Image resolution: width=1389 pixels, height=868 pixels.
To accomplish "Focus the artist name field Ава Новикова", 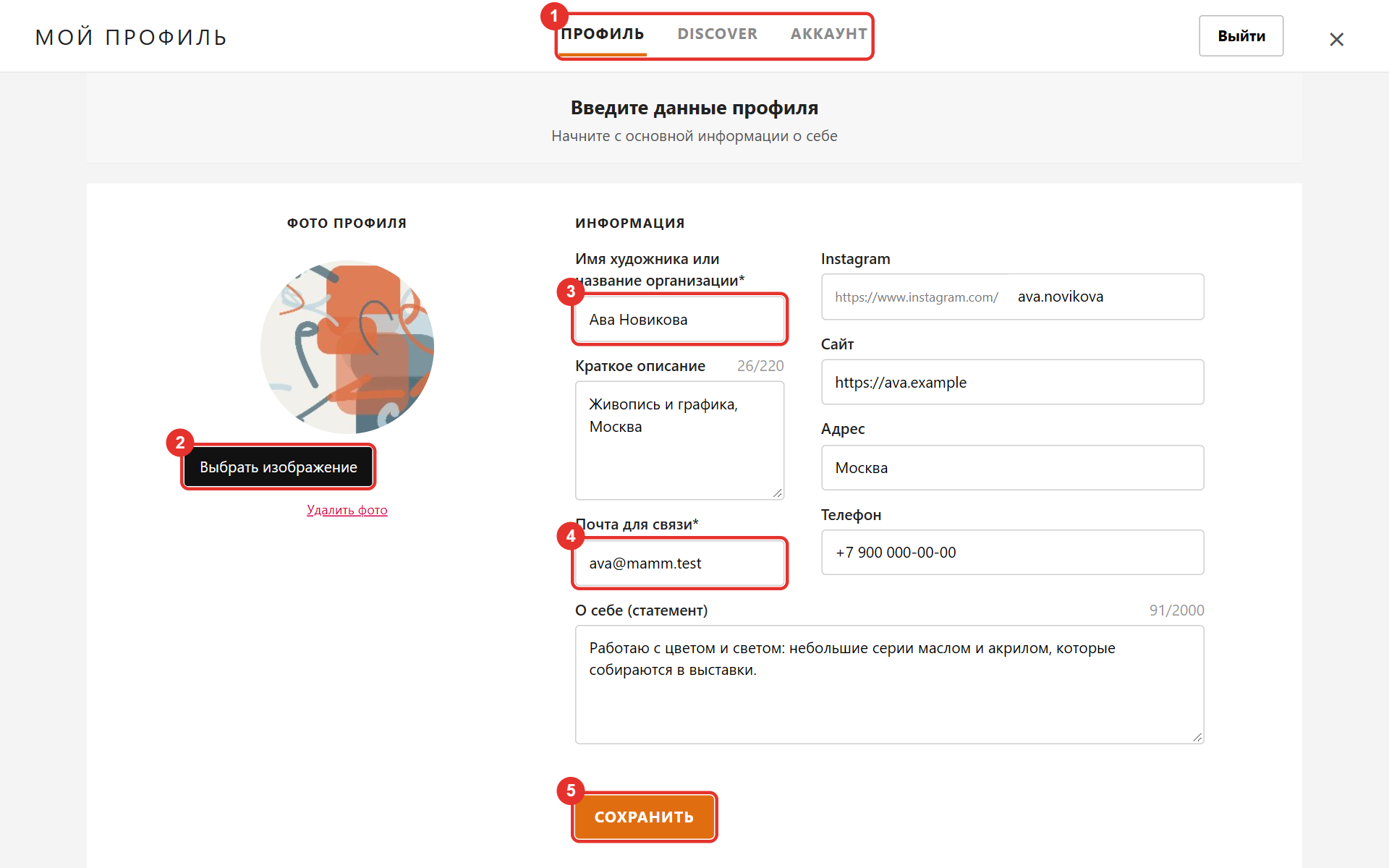I will click(x=680, y=319).
